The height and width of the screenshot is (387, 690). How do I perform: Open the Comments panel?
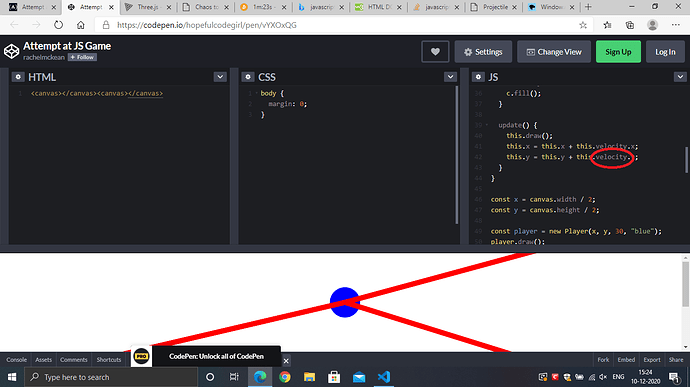(x=74, y=360)
